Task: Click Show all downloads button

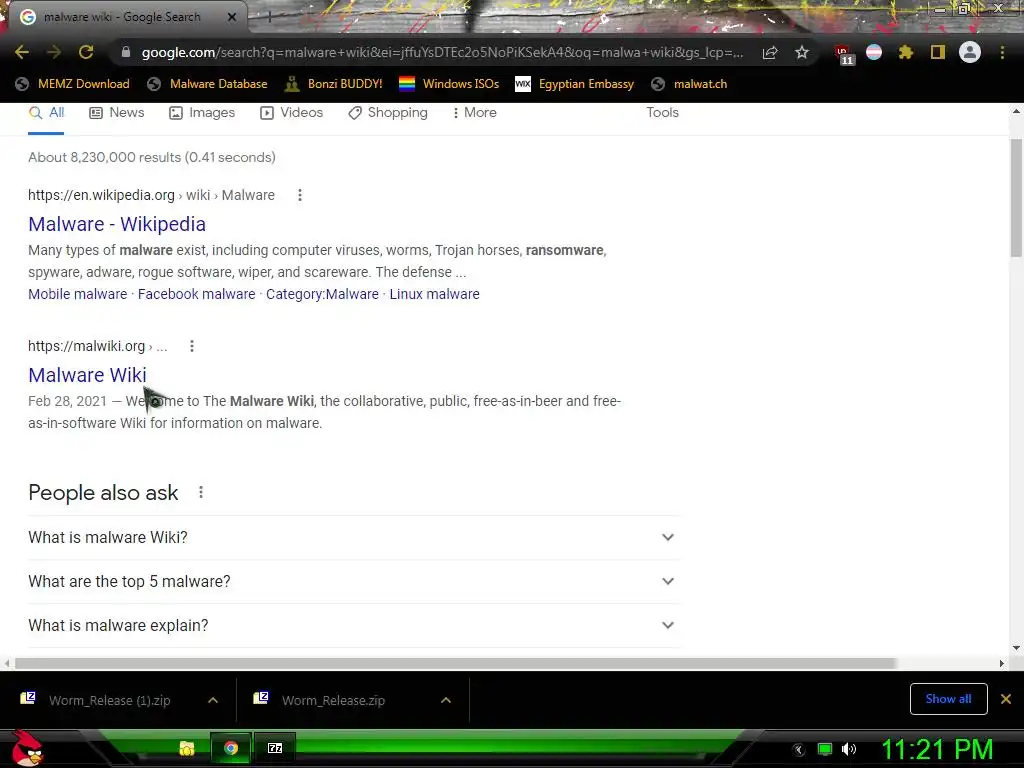Action: pyautogui.click(x=948, y=699)
